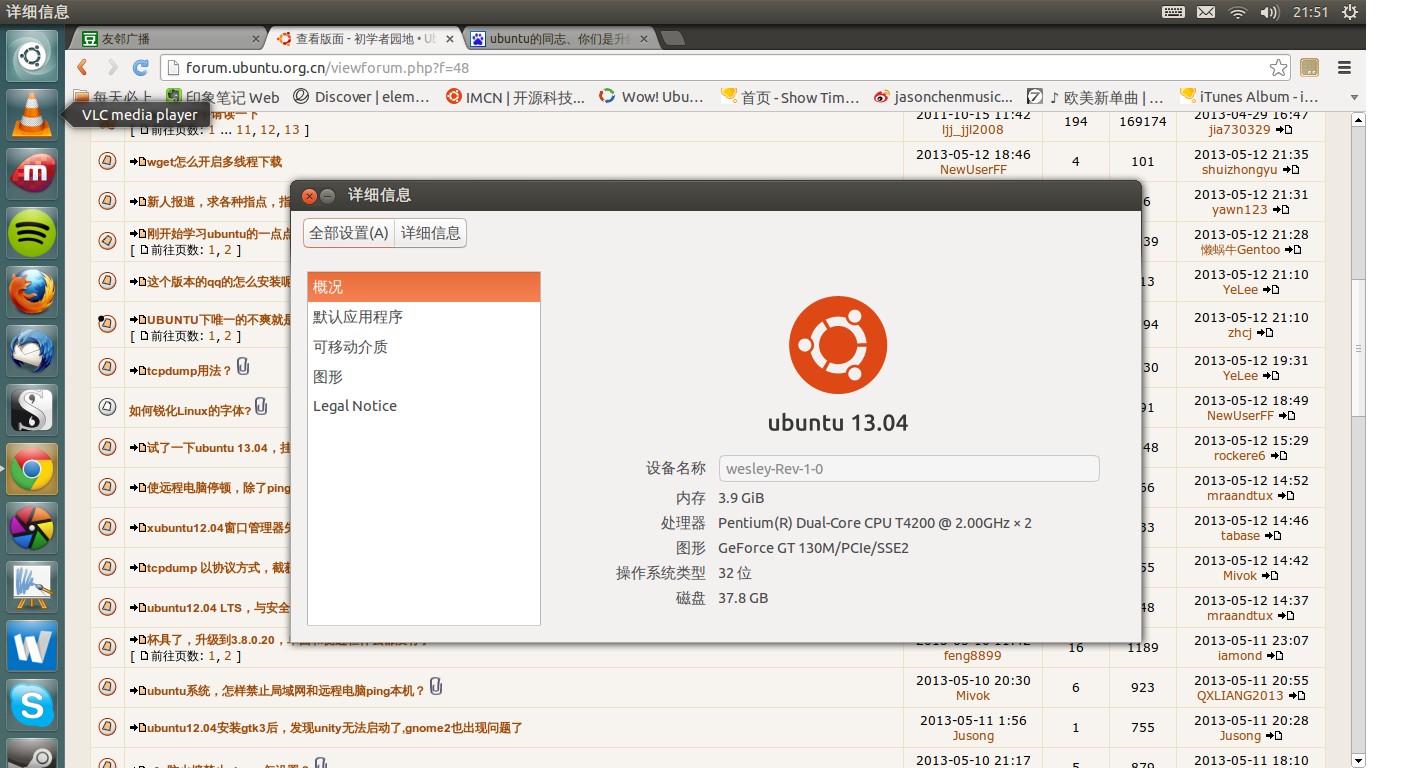This screenshot has width=1408, height=768.
Task: Open topic ubuntu系统，怎样禁止局域网和远程电脑ping本机
Action: point(285,690)
